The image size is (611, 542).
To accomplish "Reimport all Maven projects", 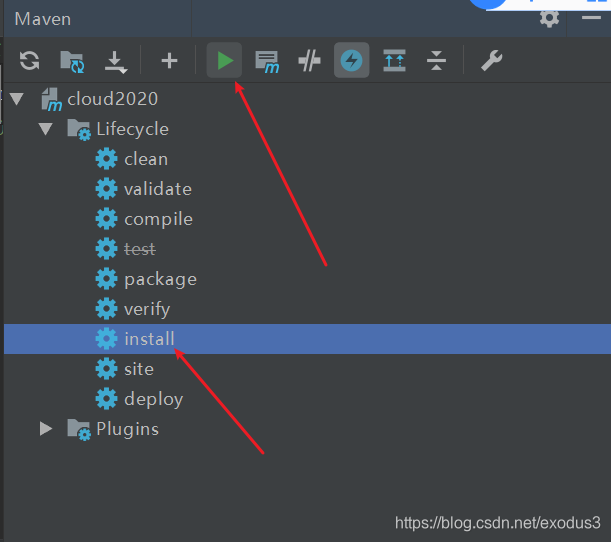I will 30,60.
